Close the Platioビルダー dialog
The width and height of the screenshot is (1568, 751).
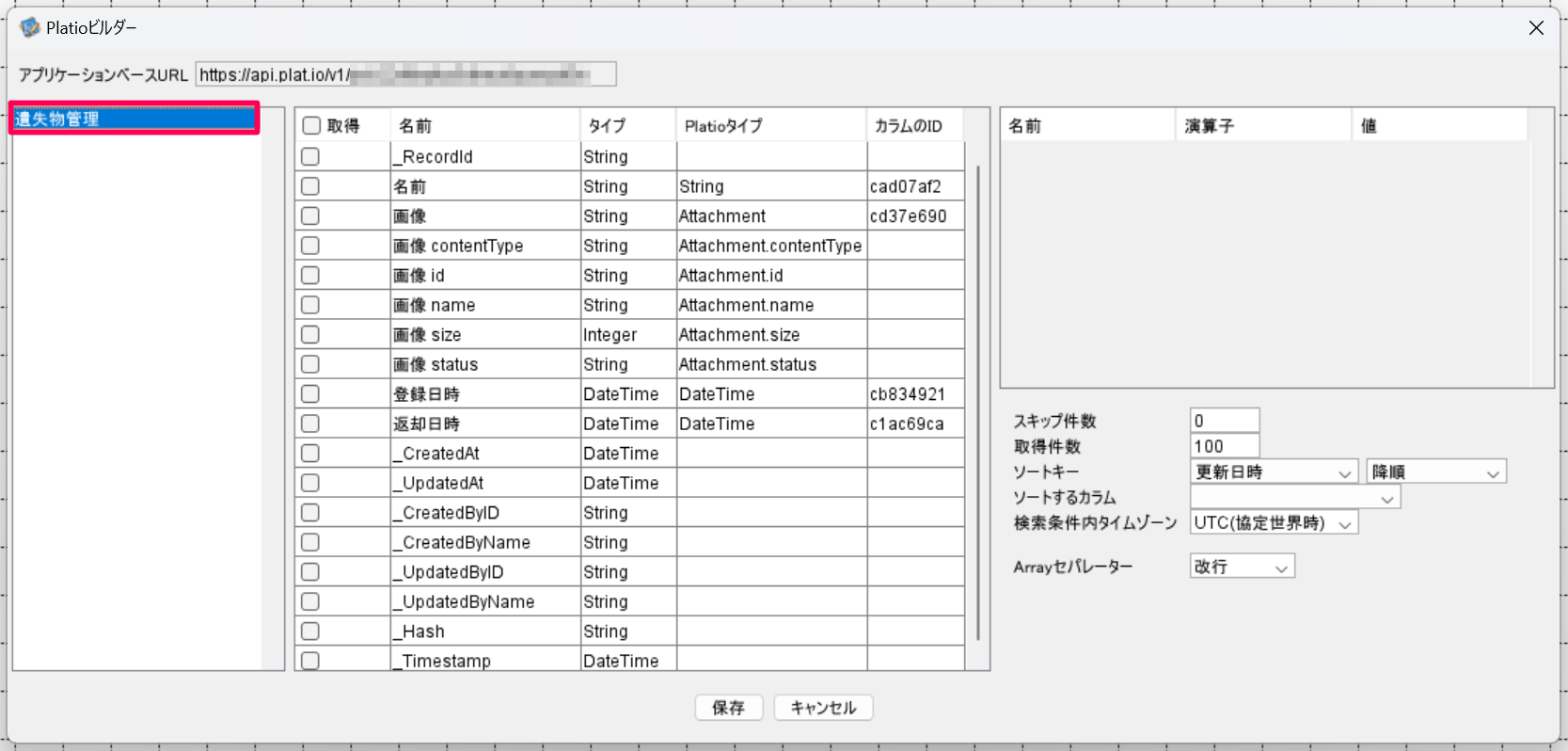coord(1536,28)
